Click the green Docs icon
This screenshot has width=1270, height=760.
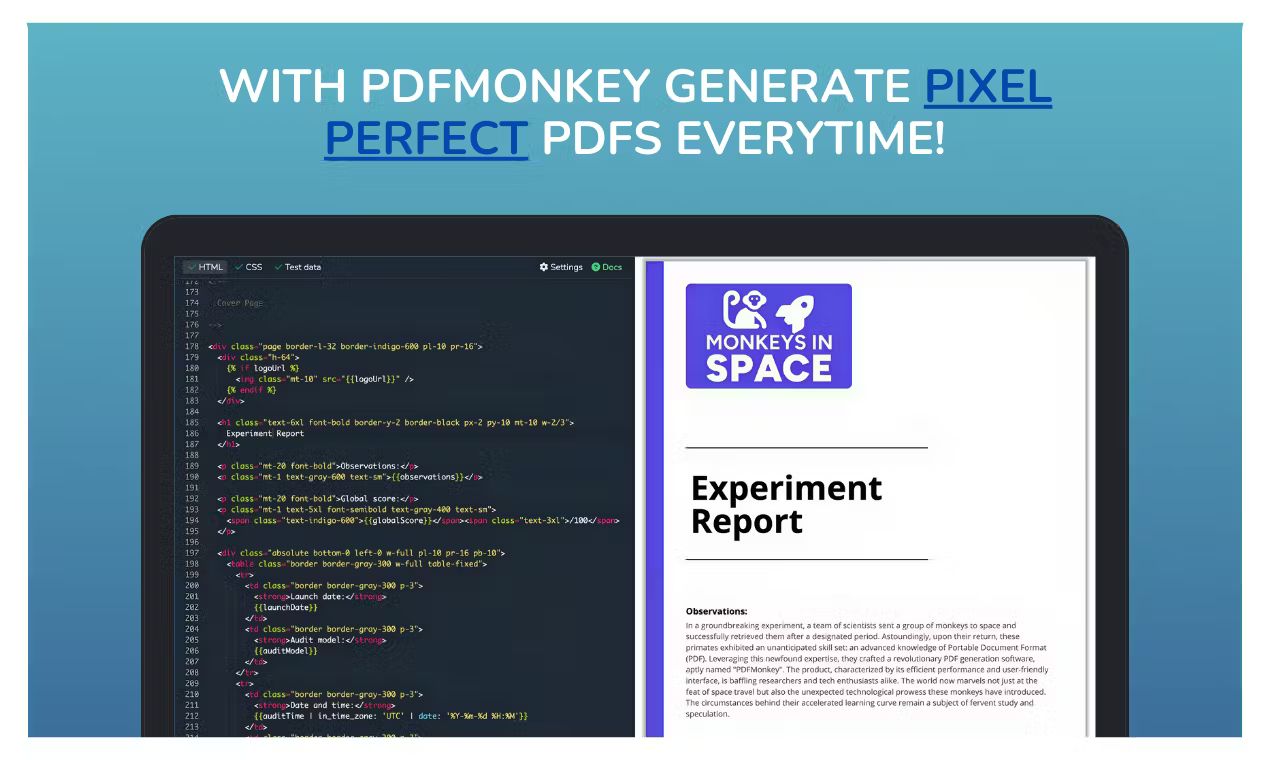click(597, 267)
